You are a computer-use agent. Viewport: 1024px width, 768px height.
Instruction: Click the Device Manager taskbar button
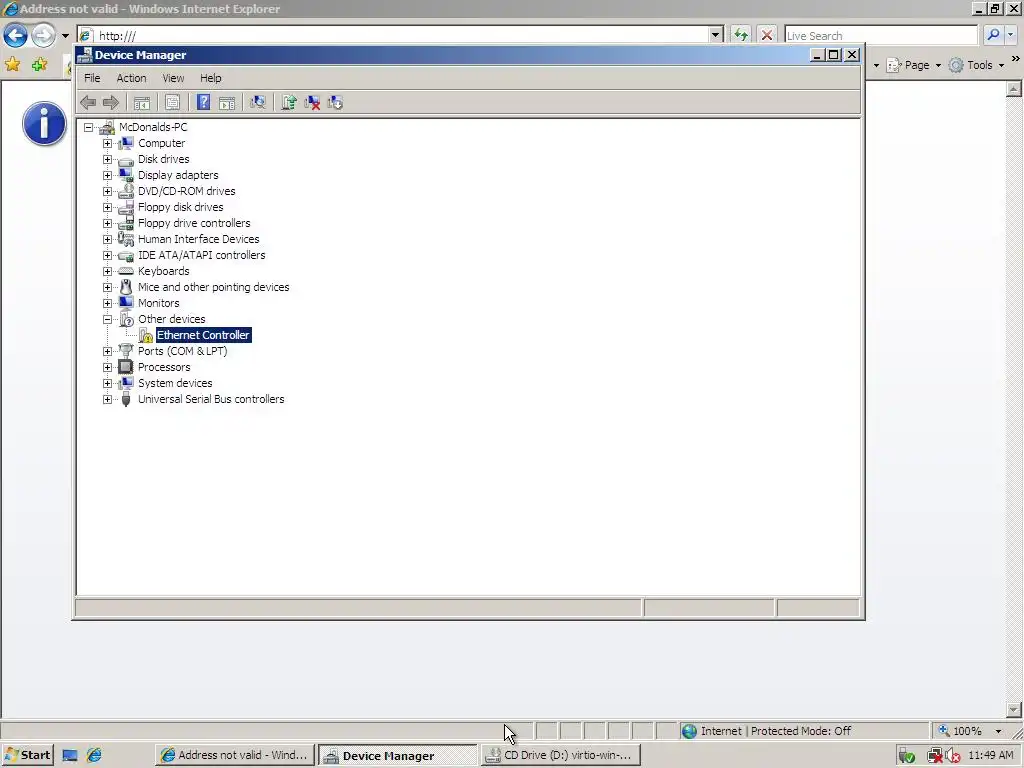tap(397, 756)
